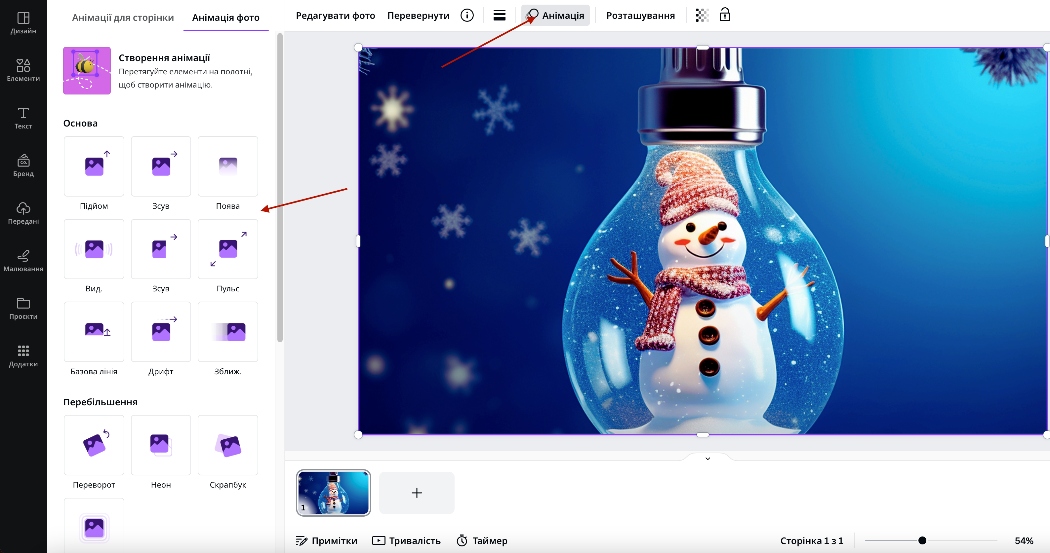Open the Розташування position panel
The height and width of the screenshot is (553, 1050).
tap(640, 15)
